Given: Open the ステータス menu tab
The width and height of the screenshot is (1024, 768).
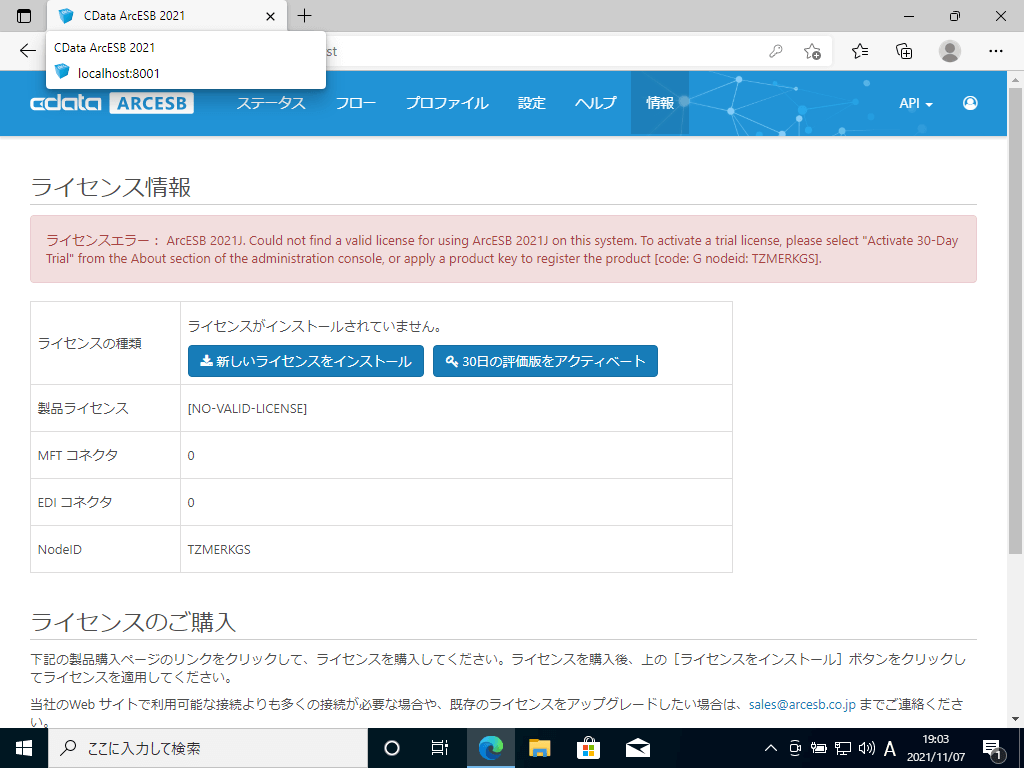Looking at the screenshot, I should click(x=271, y=103).
